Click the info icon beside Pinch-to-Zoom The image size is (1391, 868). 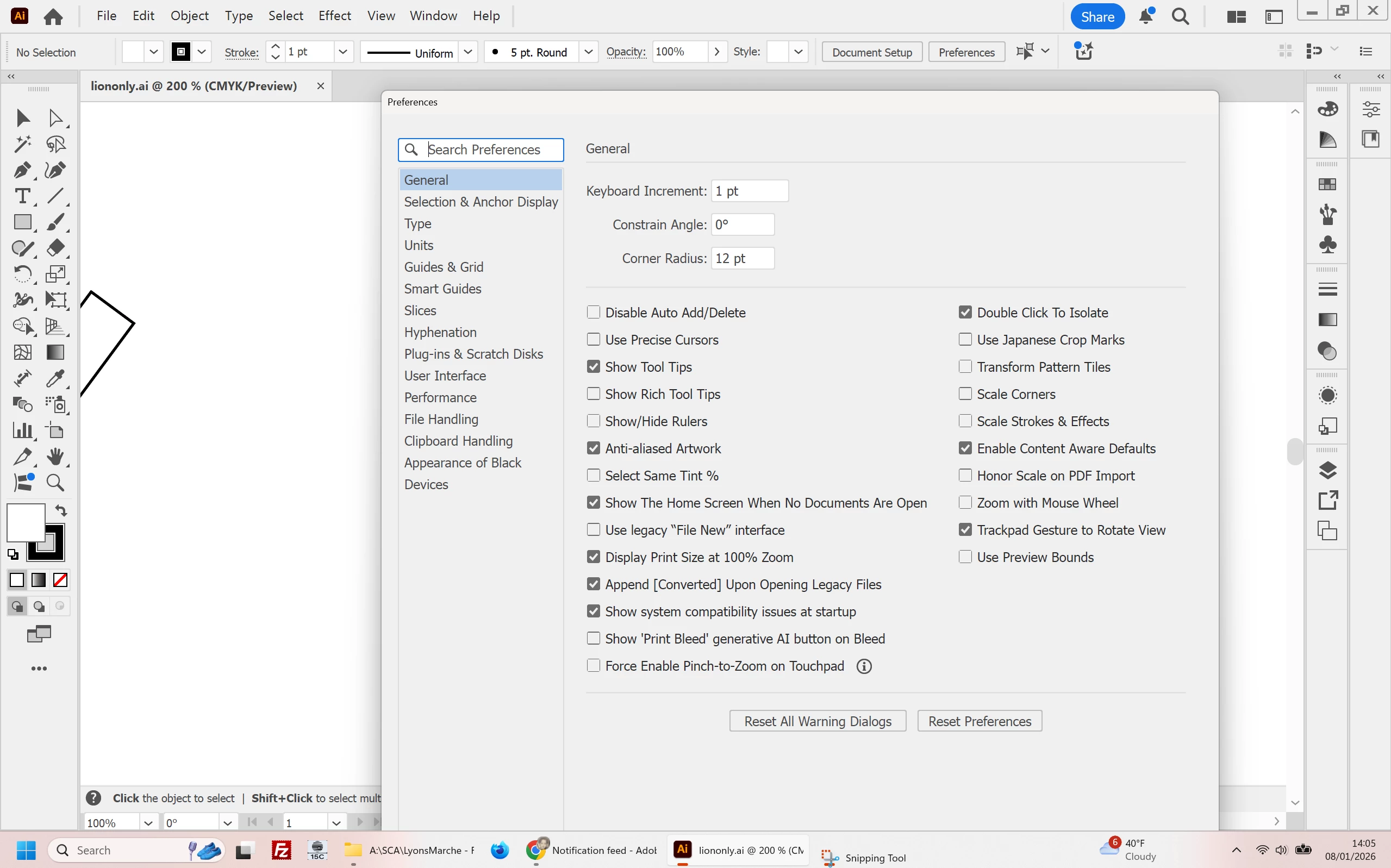click(x=864, y=666)
